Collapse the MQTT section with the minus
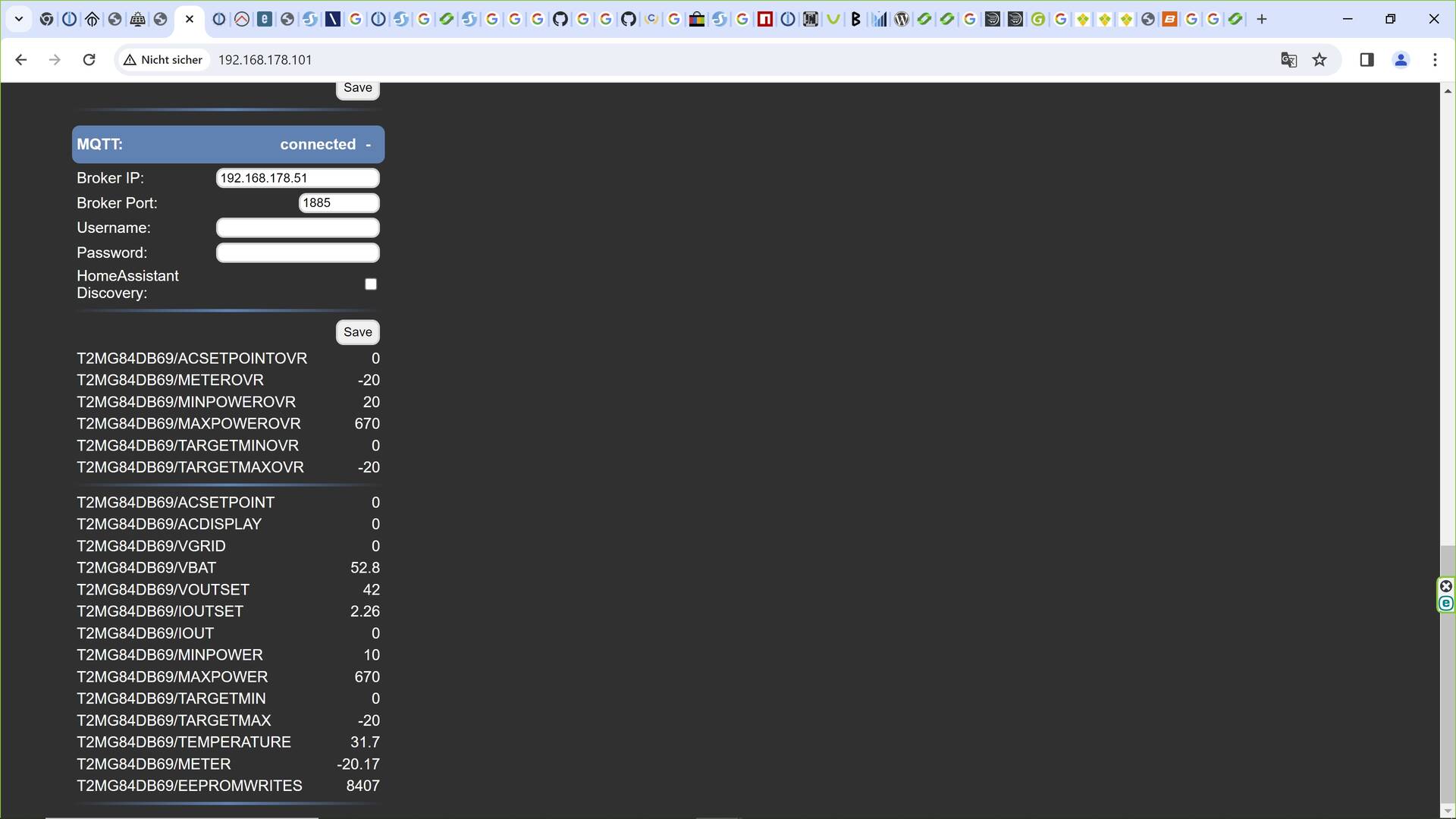 click(x=369, y=145)
